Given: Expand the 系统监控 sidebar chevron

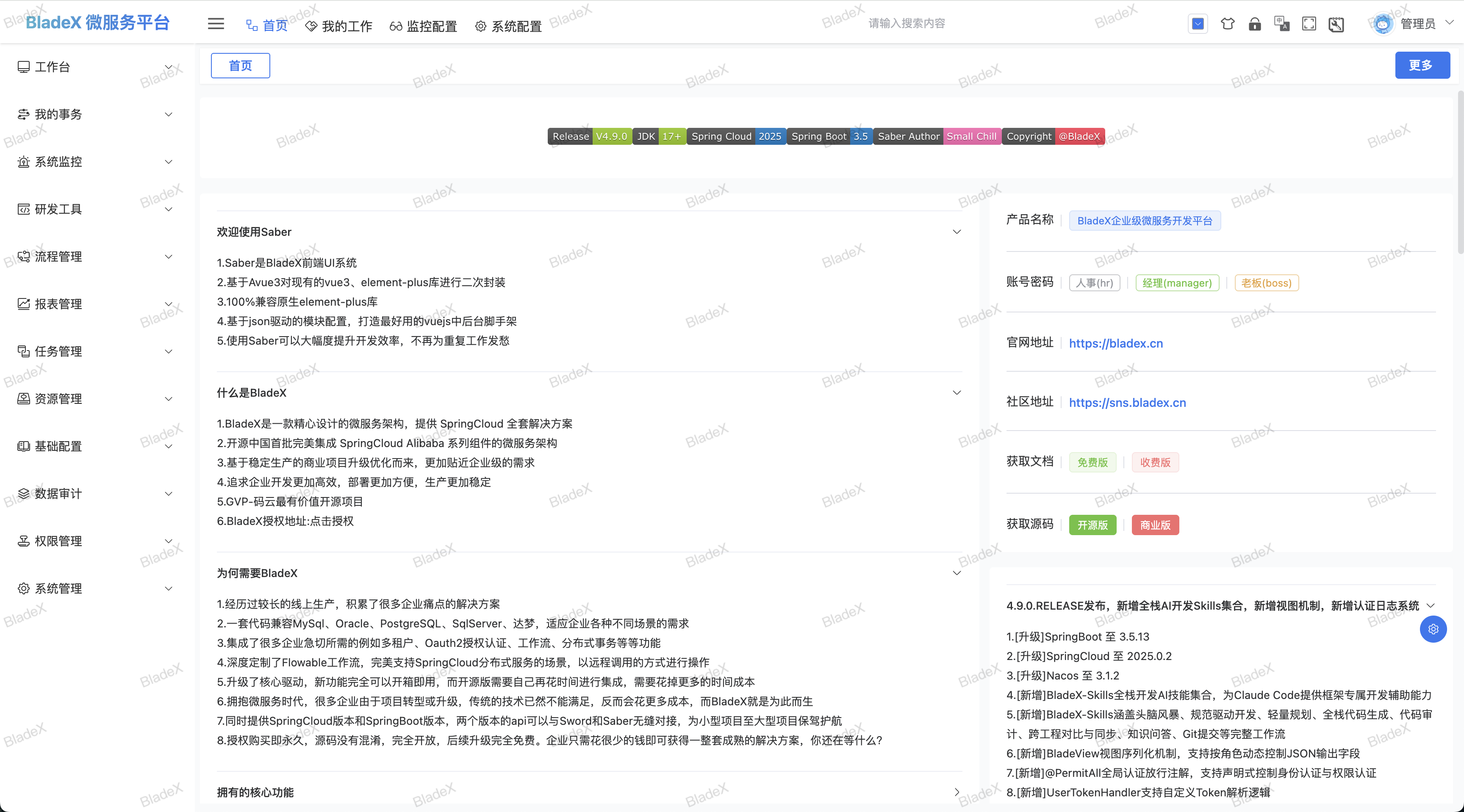Looking at the screenshot, I should (x=169, y=162).
